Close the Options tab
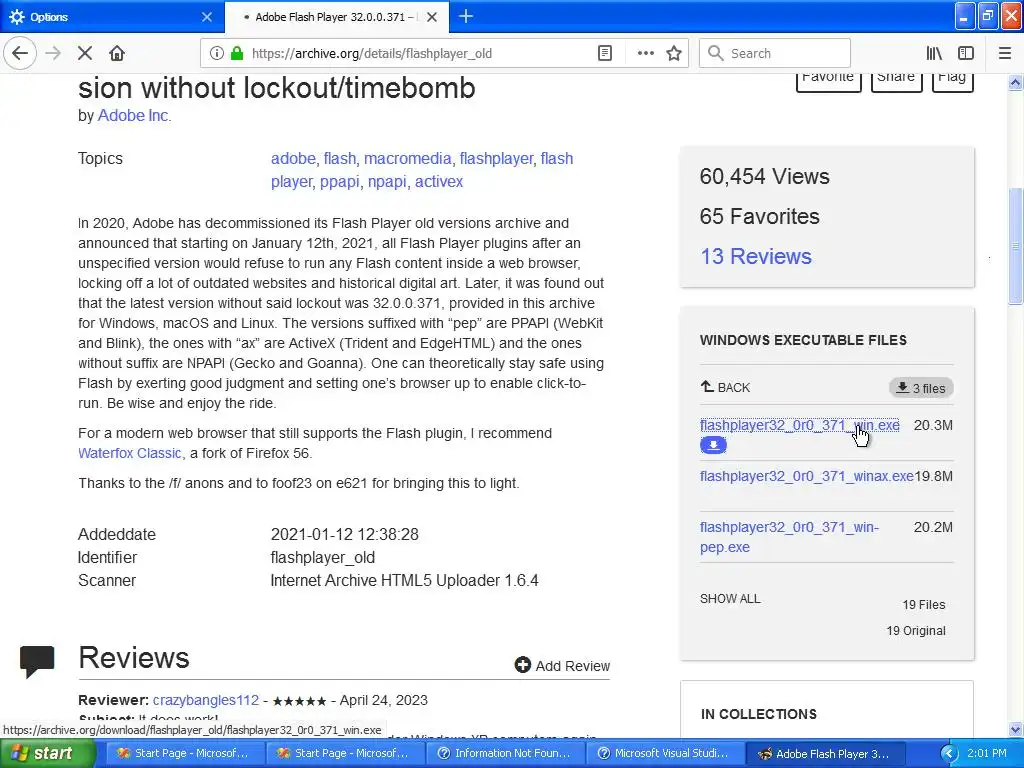This screenshot has width=1024, height=768. 206,17
